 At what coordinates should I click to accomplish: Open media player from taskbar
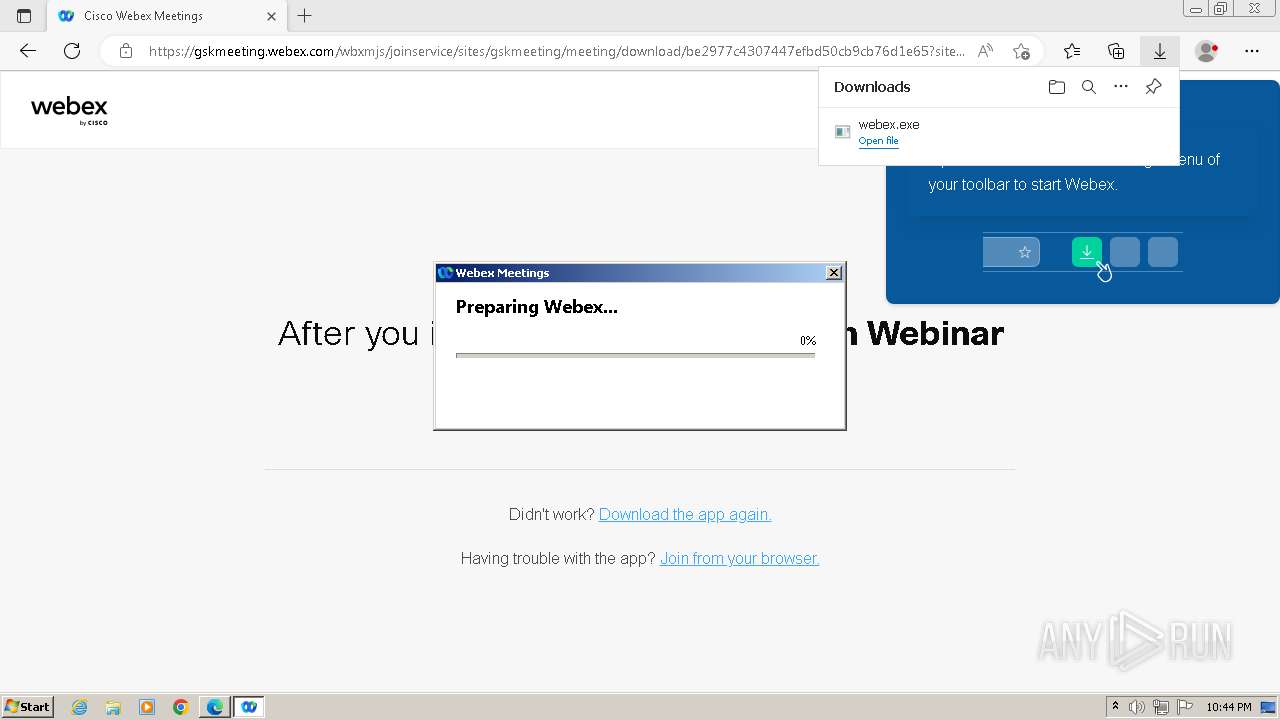coord(147,707)
